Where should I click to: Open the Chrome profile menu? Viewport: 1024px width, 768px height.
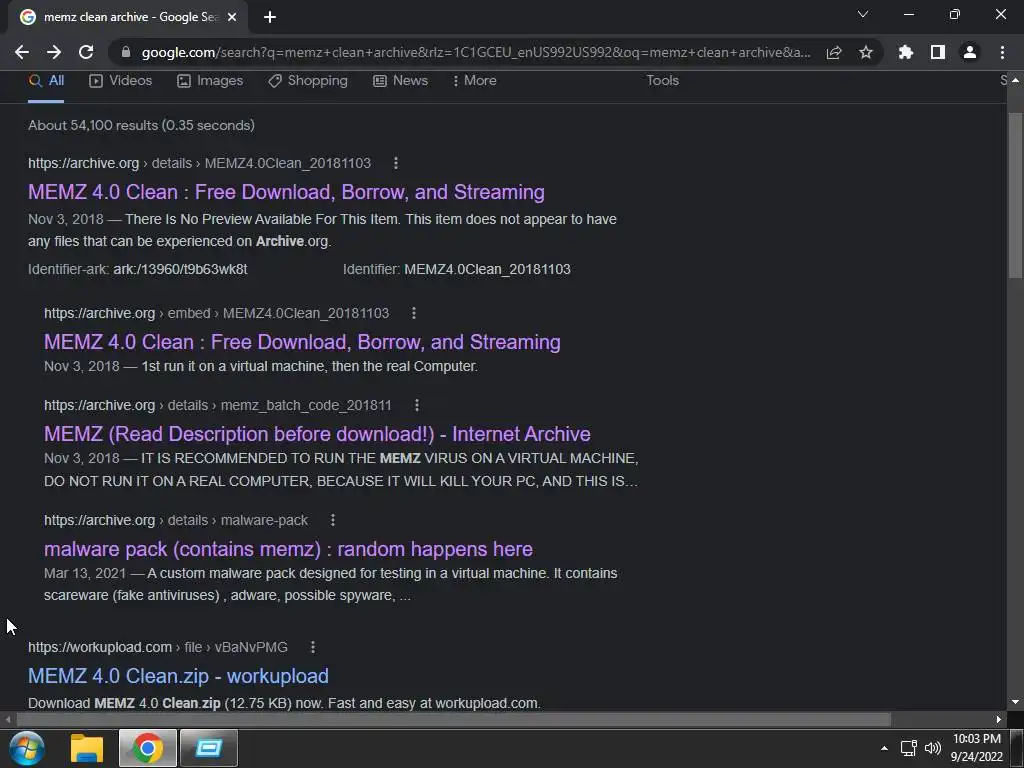[x=970, y=52]
